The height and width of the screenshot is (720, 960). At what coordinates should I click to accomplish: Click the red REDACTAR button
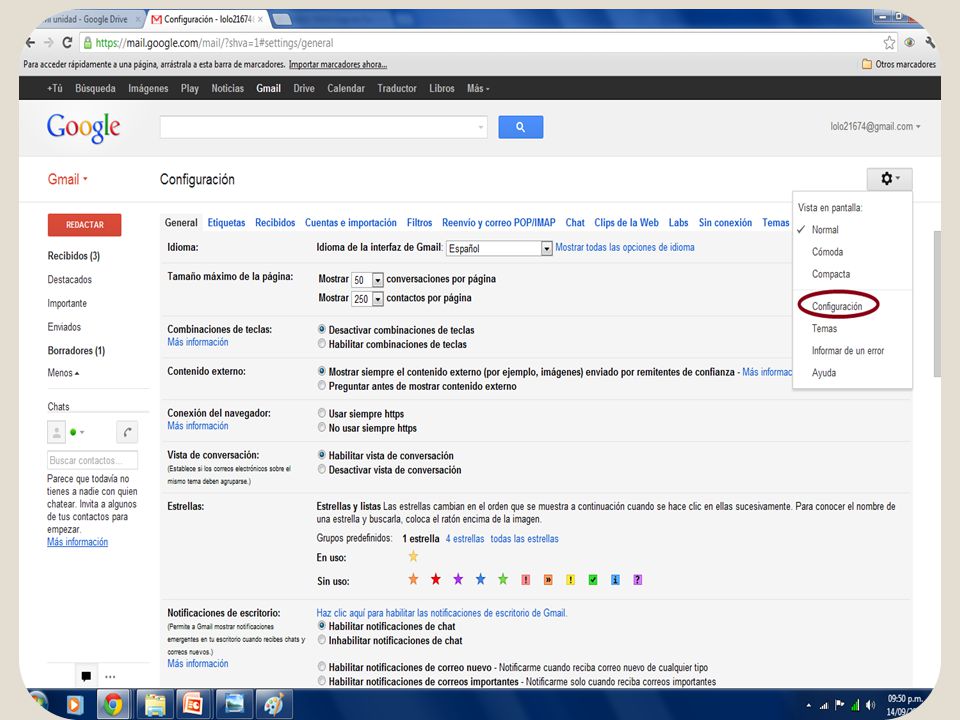click(84, 225)
